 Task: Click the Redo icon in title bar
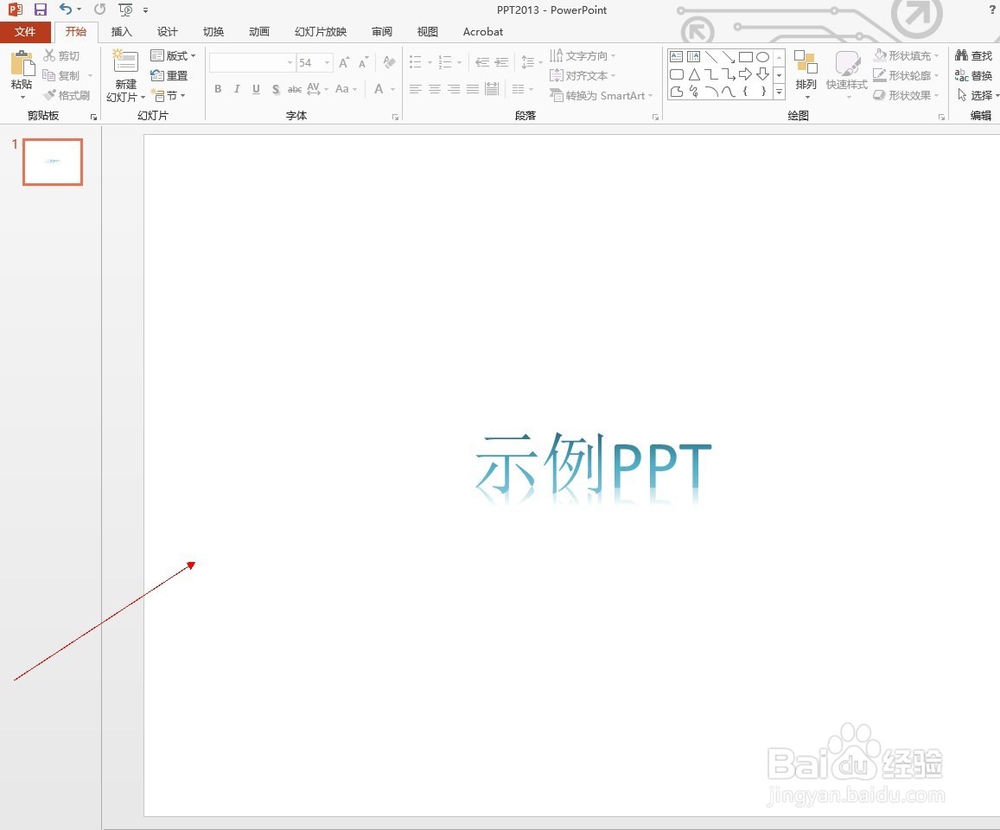(x=99, y=9)
